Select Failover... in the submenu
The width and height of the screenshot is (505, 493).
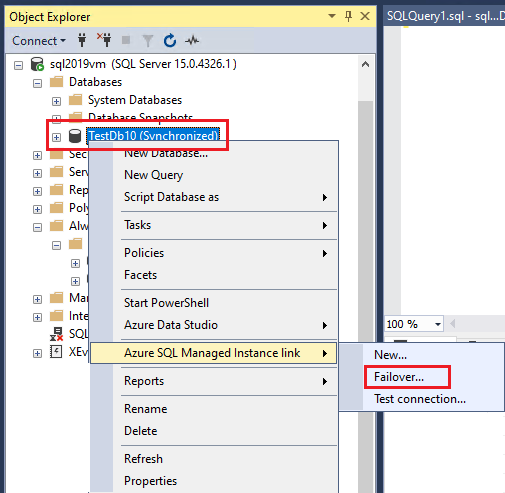pos(422,377)
